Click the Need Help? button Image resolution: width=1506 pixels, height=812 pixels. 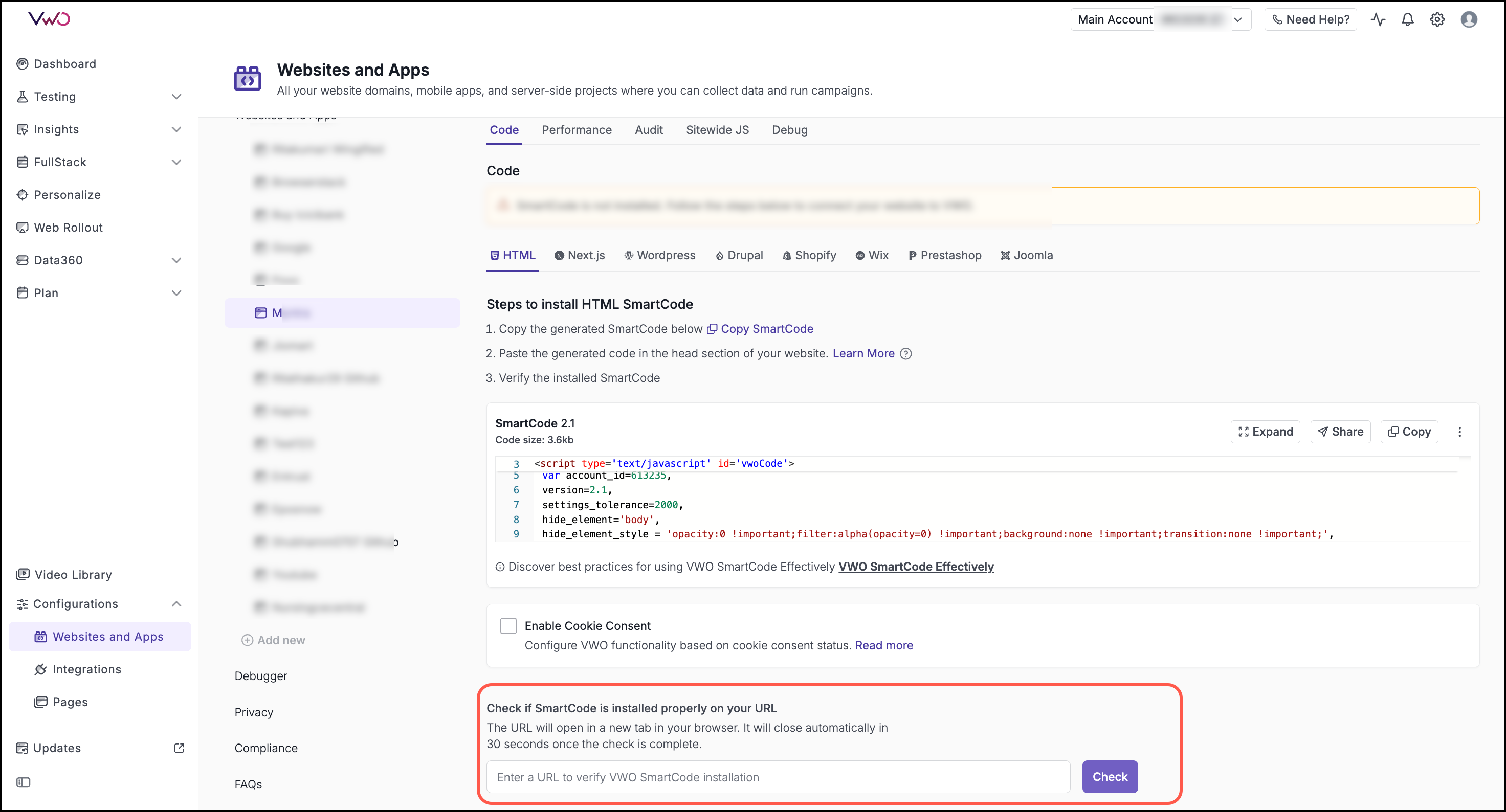pos(1310,19)
